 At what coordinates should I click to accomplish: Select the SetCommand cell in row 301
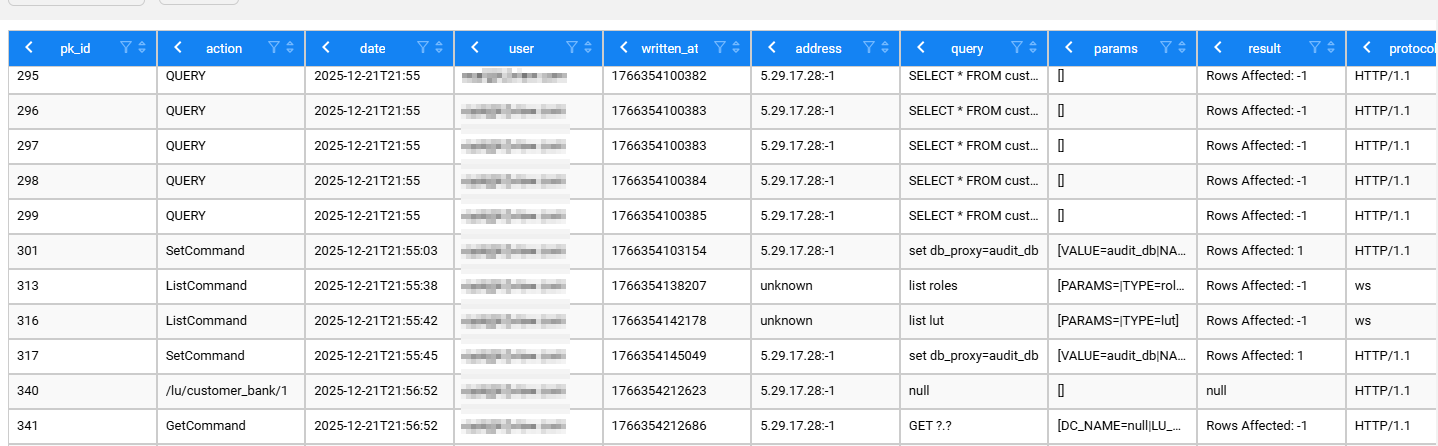(x=205, y=251)
